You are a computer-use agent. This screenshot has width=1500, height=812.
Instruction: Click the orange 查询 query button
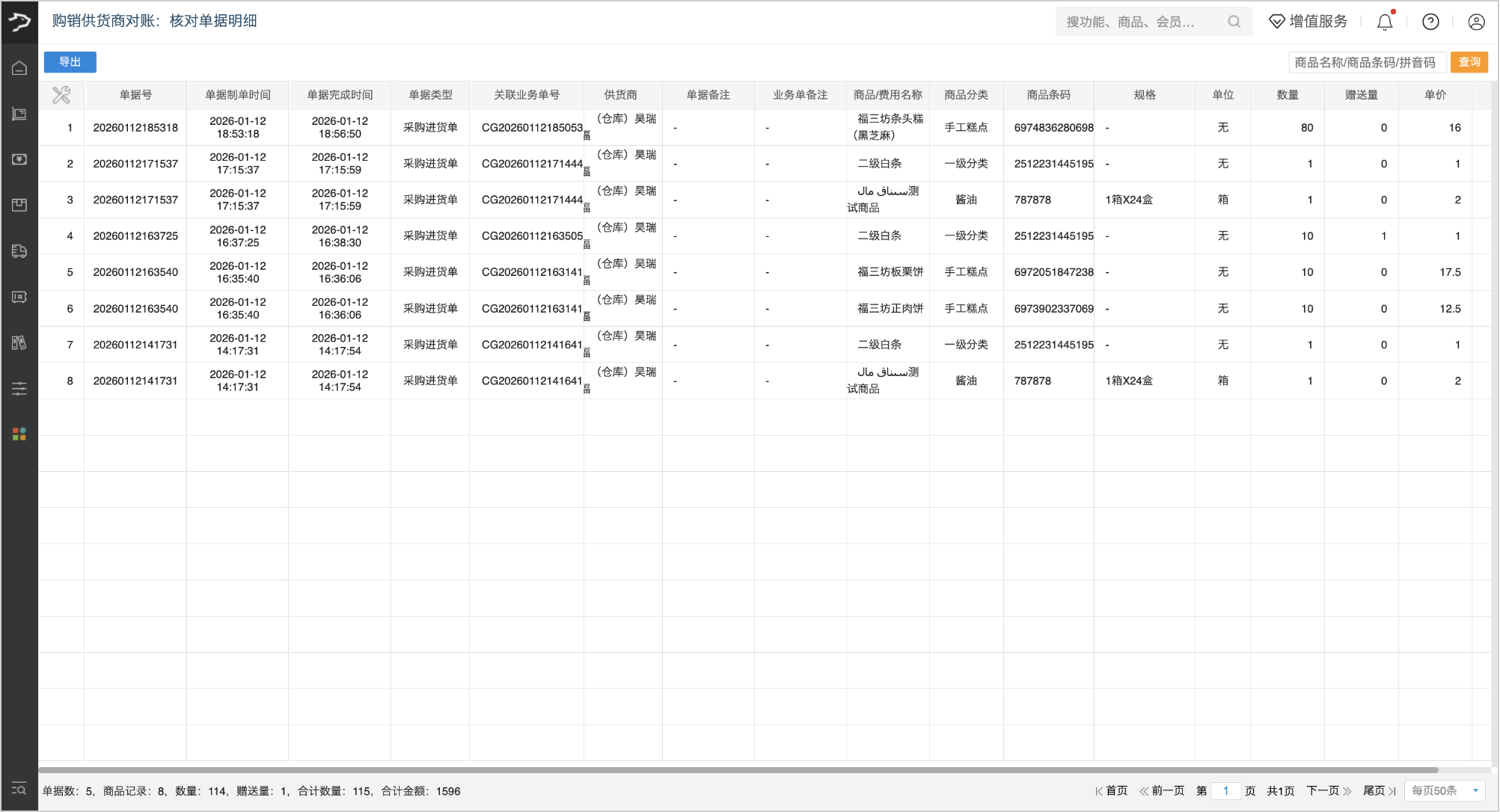[1469, 62]
